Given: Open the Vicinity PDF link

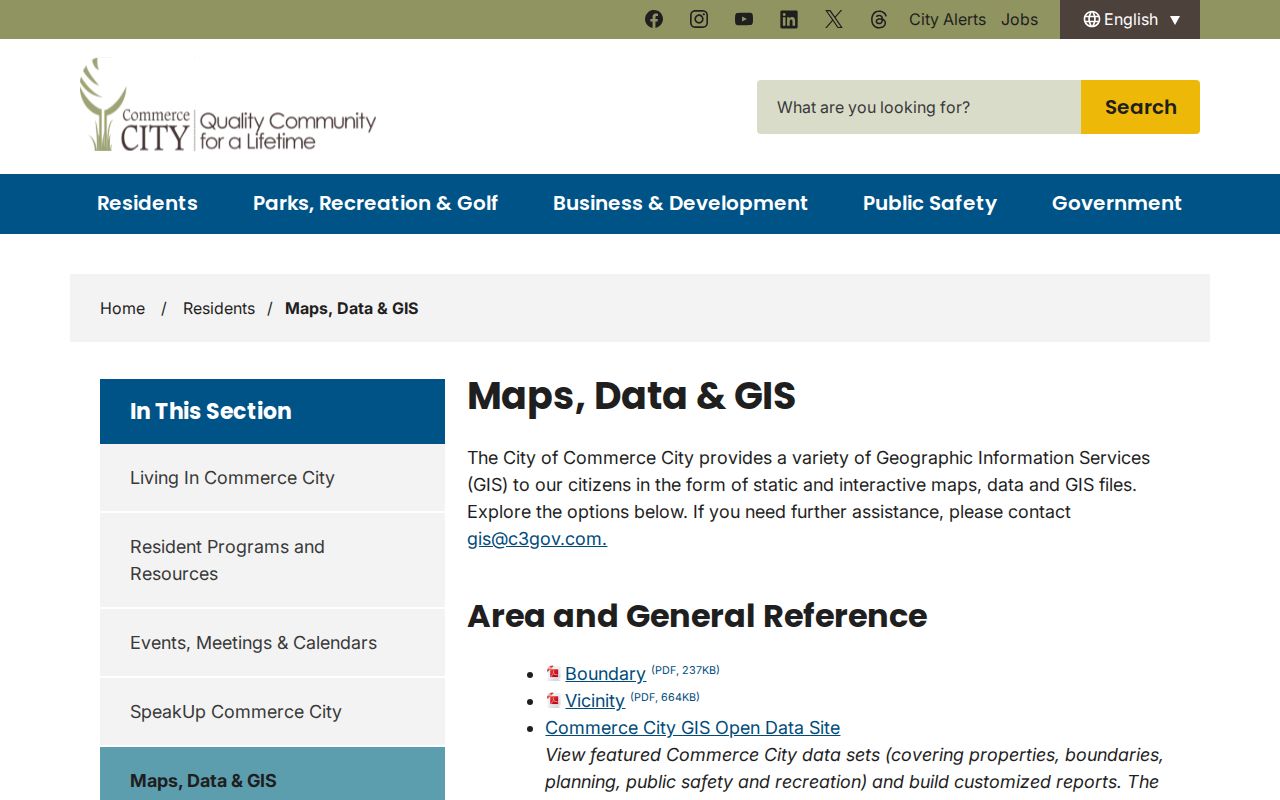Looking at the screenshot, I should click(595, 701).
